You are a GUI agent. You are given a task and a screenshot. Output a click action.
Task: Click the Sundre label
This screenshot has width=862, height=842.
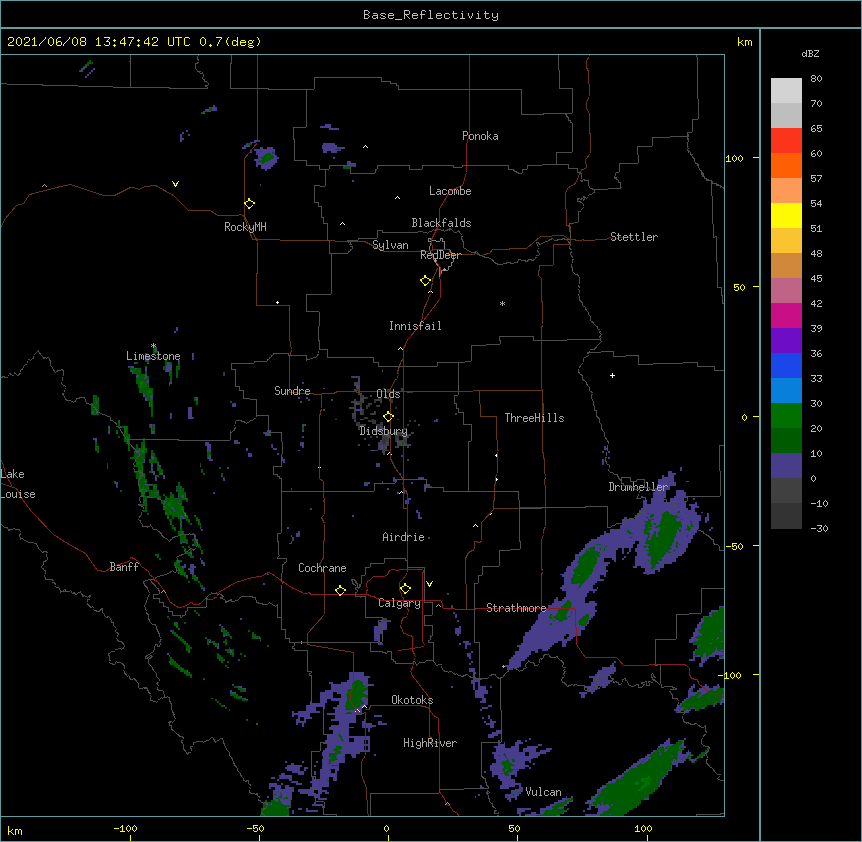[292, 391]
